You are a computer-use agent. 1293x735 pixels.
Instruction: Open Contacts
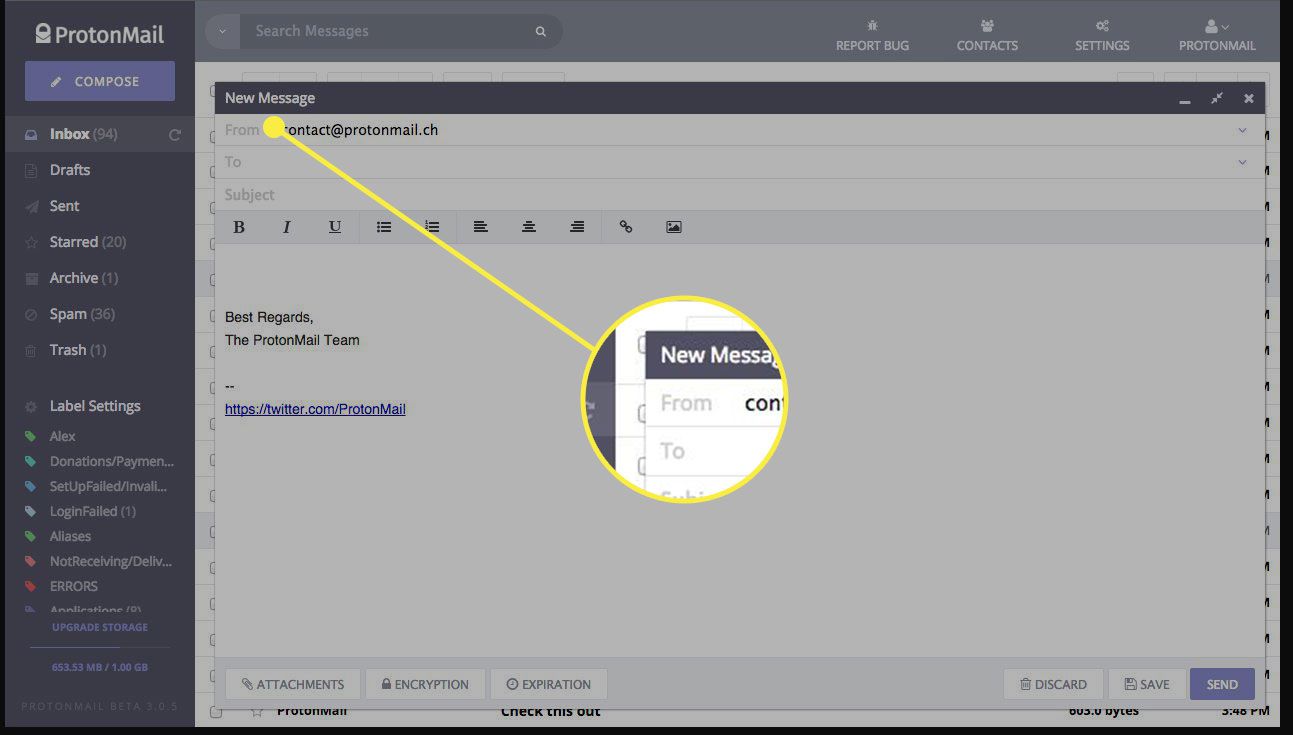coord(987,36)
